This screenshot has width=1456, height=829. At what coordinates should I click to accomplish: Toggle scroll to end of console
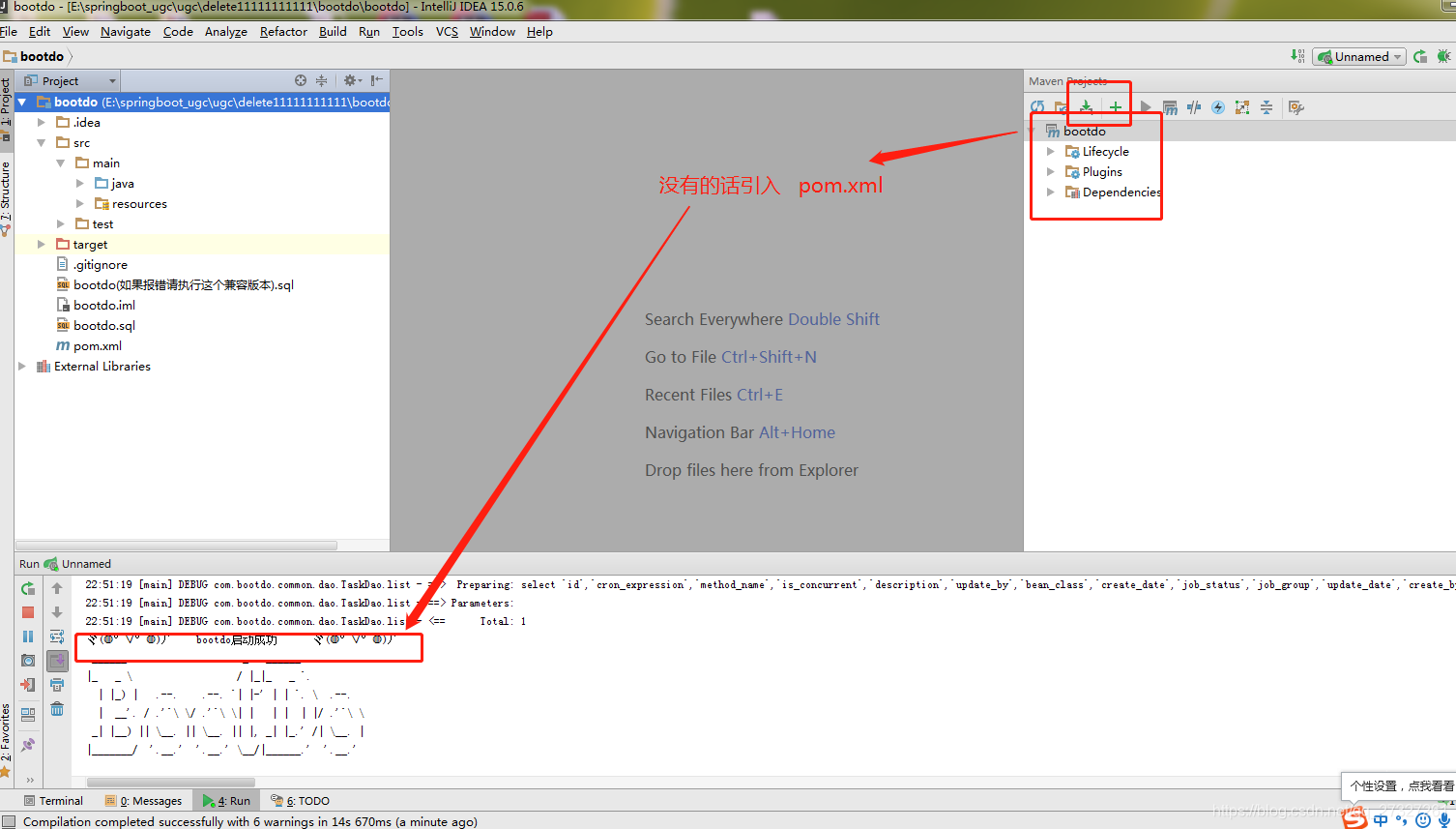pyautogui.click(x=57, y=661)
